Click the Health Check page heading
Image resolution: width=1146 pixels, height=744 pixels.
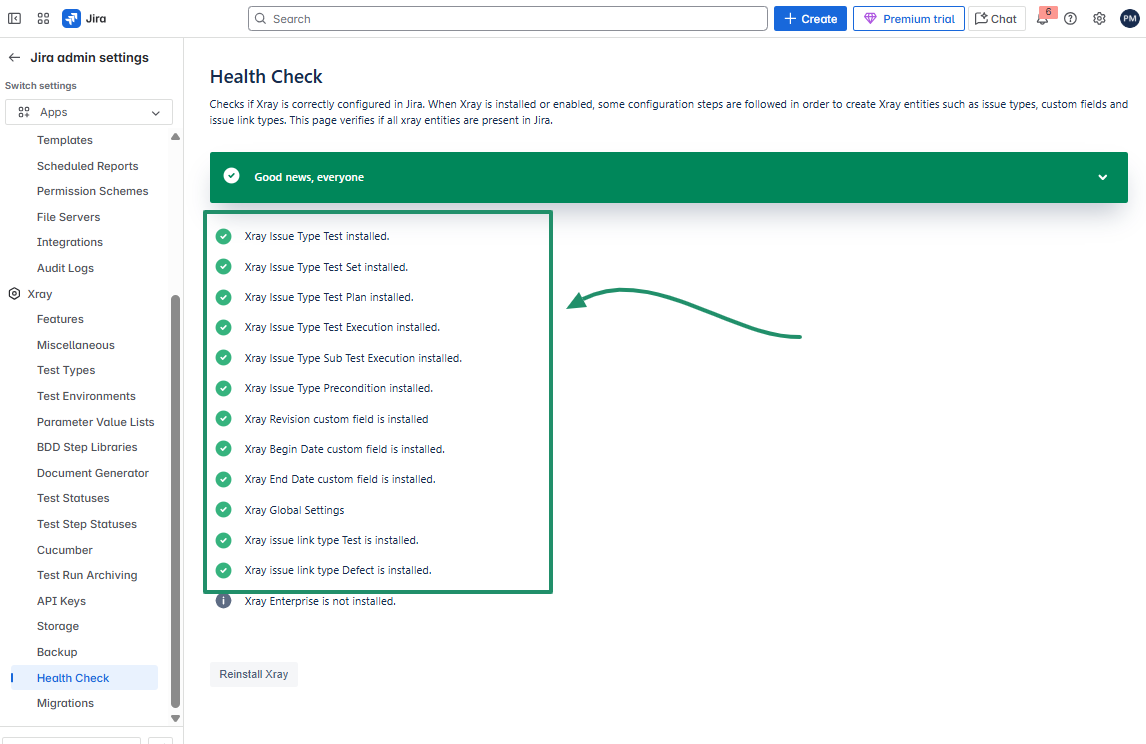[266, 77]
